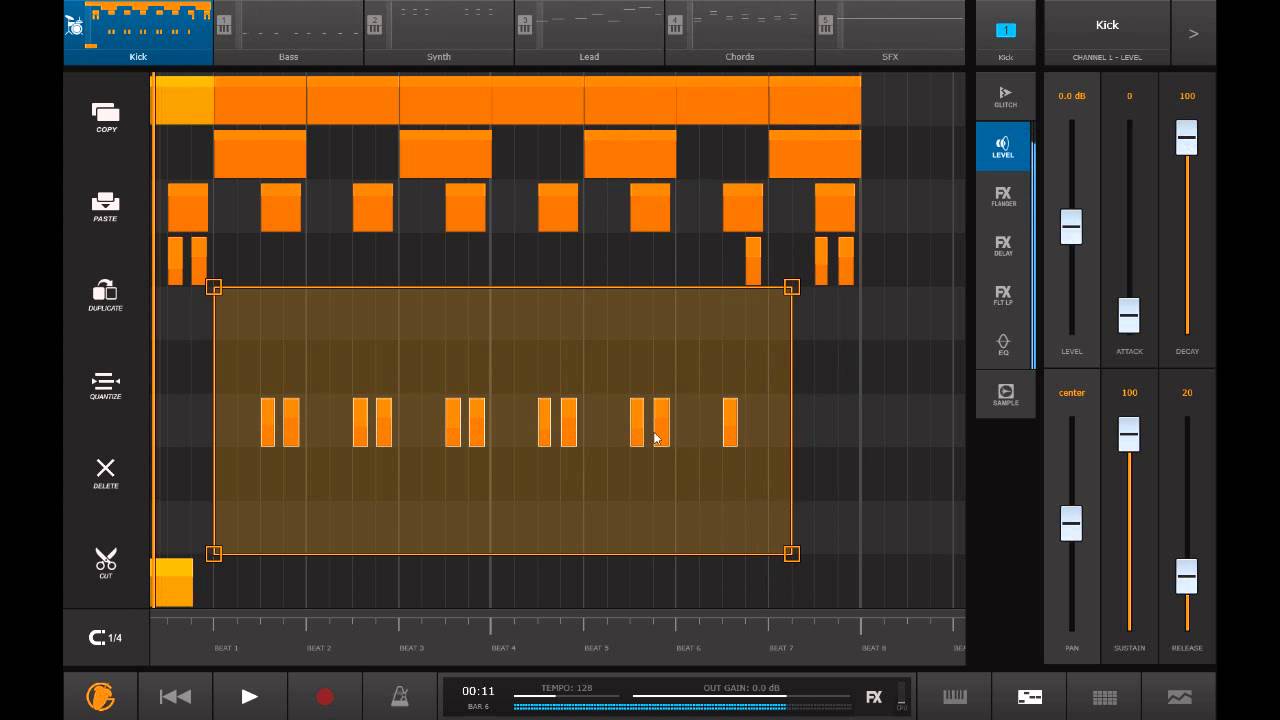Click the 00:11 time display
The image size is (1280, 720).
(478, 691)
